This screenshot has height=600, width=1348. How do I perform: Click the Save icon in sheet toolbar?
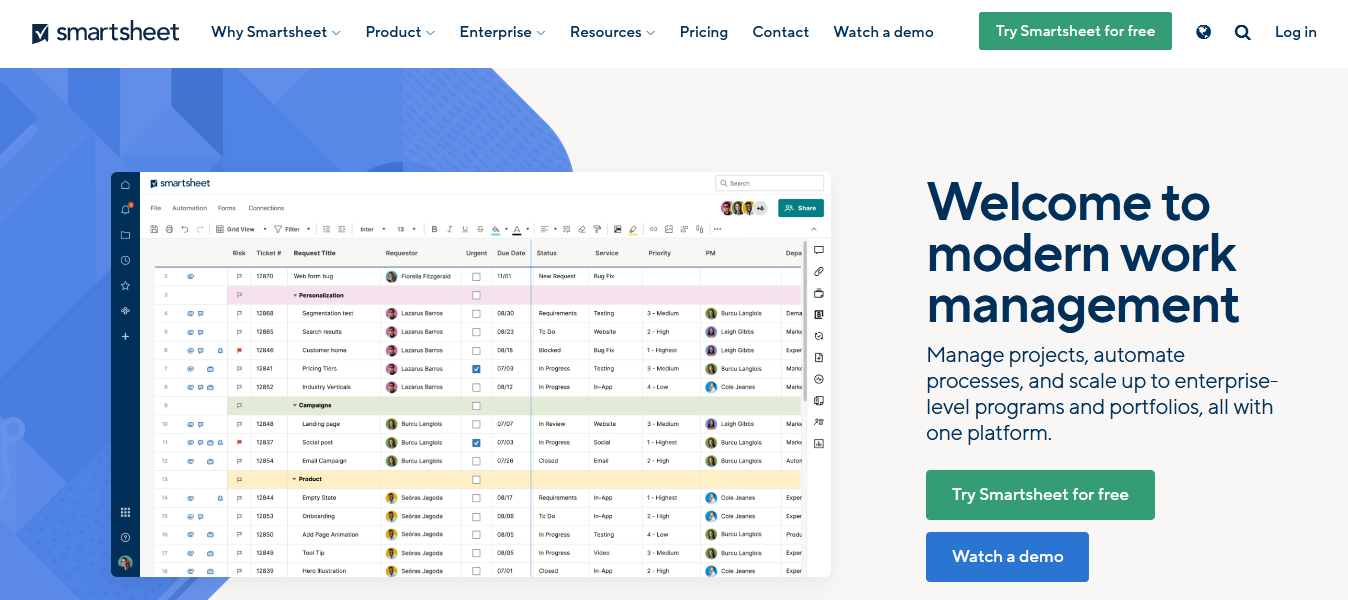(x=154, y=229)
